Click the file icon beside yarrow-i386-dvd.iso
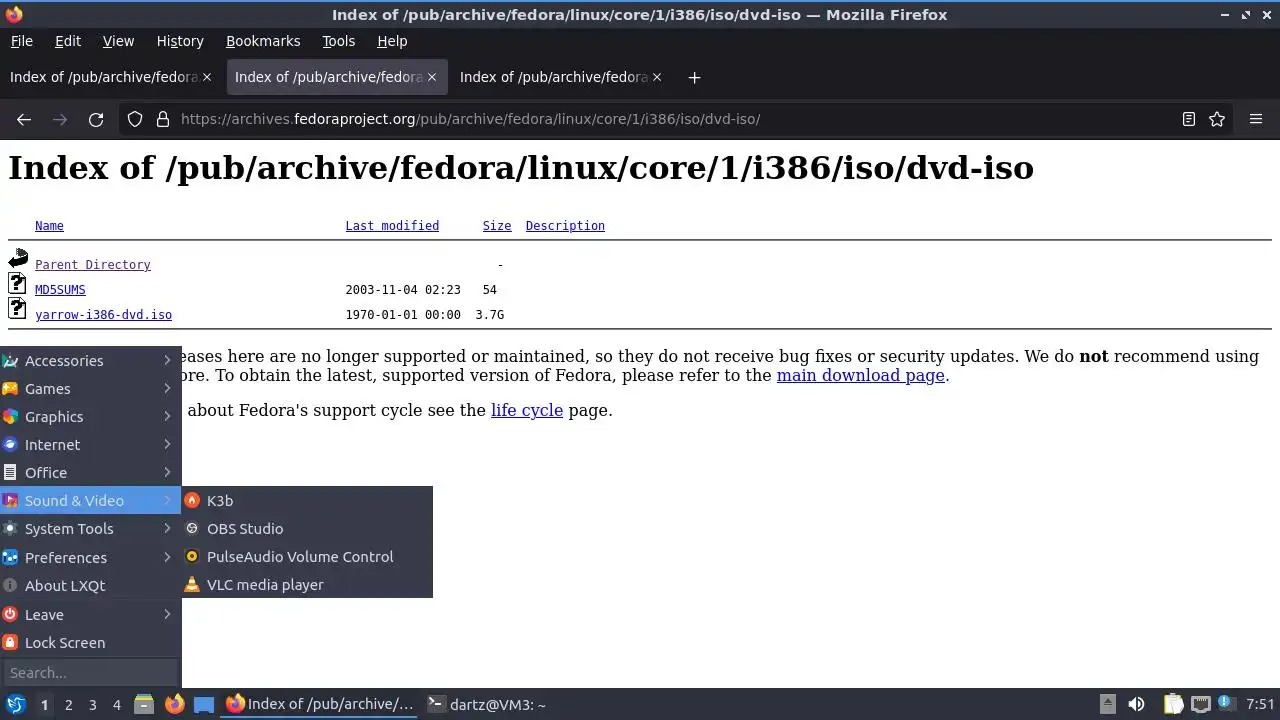This screenshot has height=720, width=1280. [18, 309]
